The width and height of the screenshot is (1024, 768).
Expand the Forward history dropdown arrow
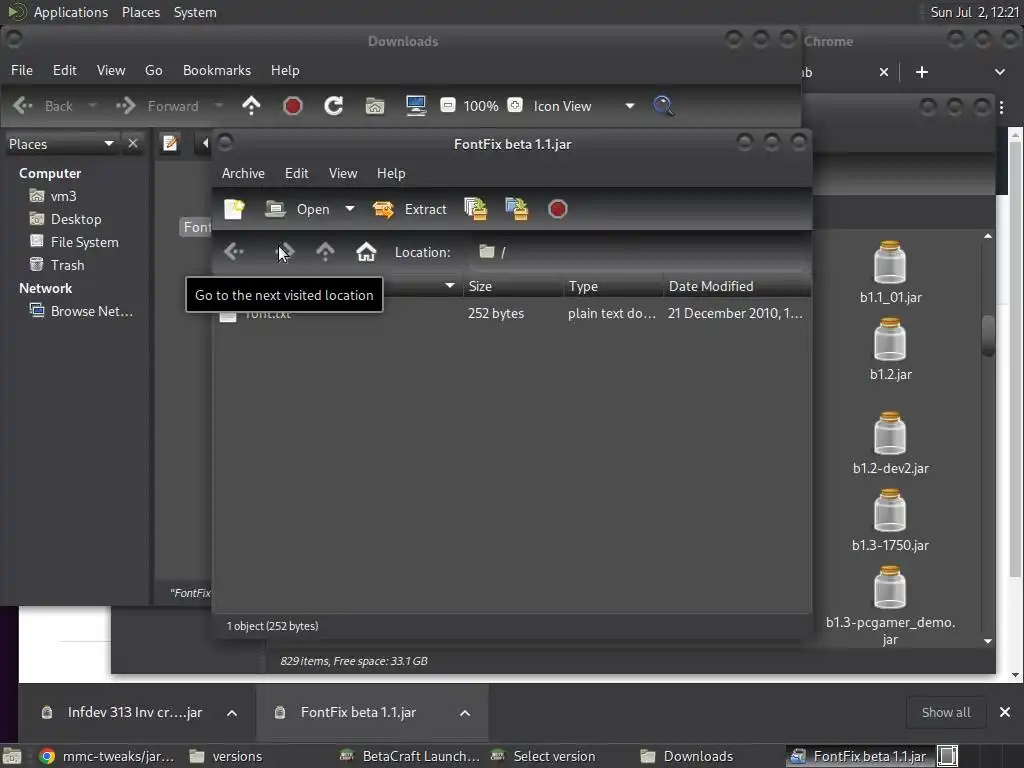pos(219,105)
